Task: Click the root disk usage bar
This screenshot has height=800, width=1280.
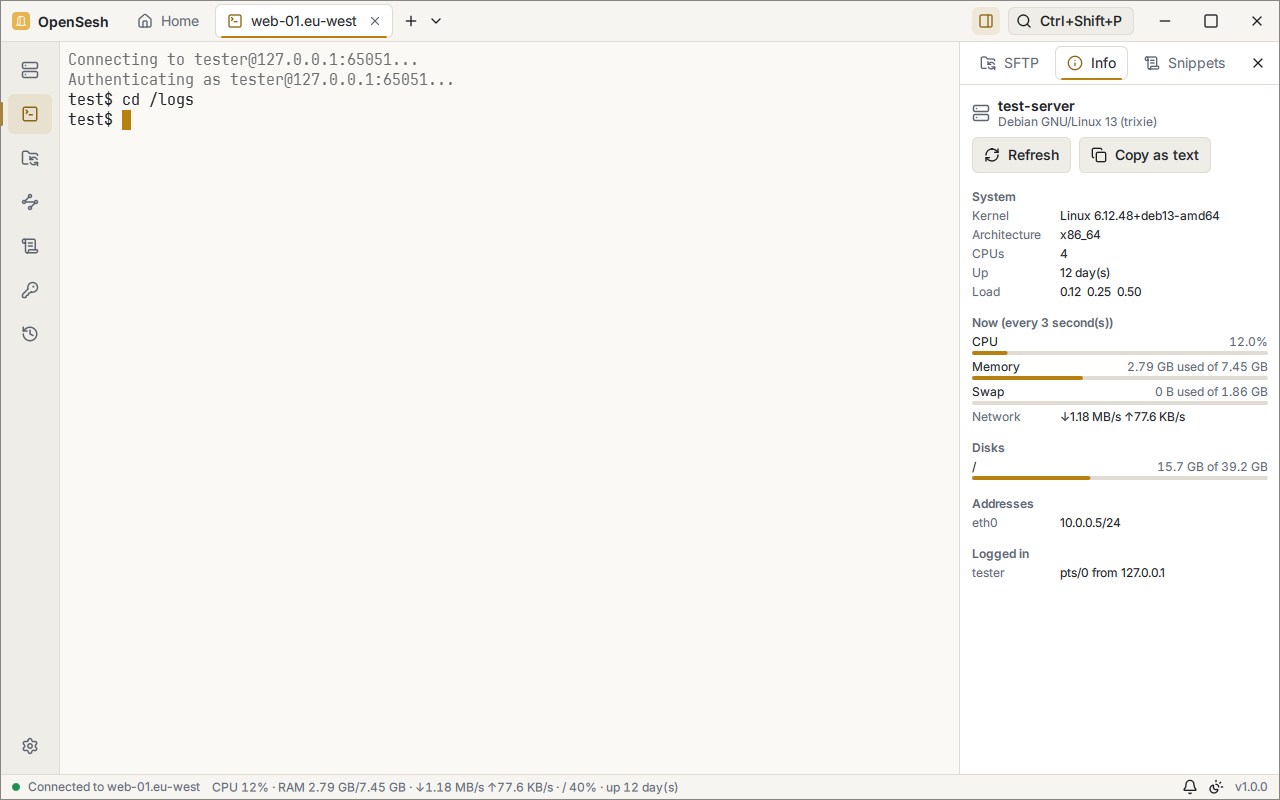Action: (1120, 478)
